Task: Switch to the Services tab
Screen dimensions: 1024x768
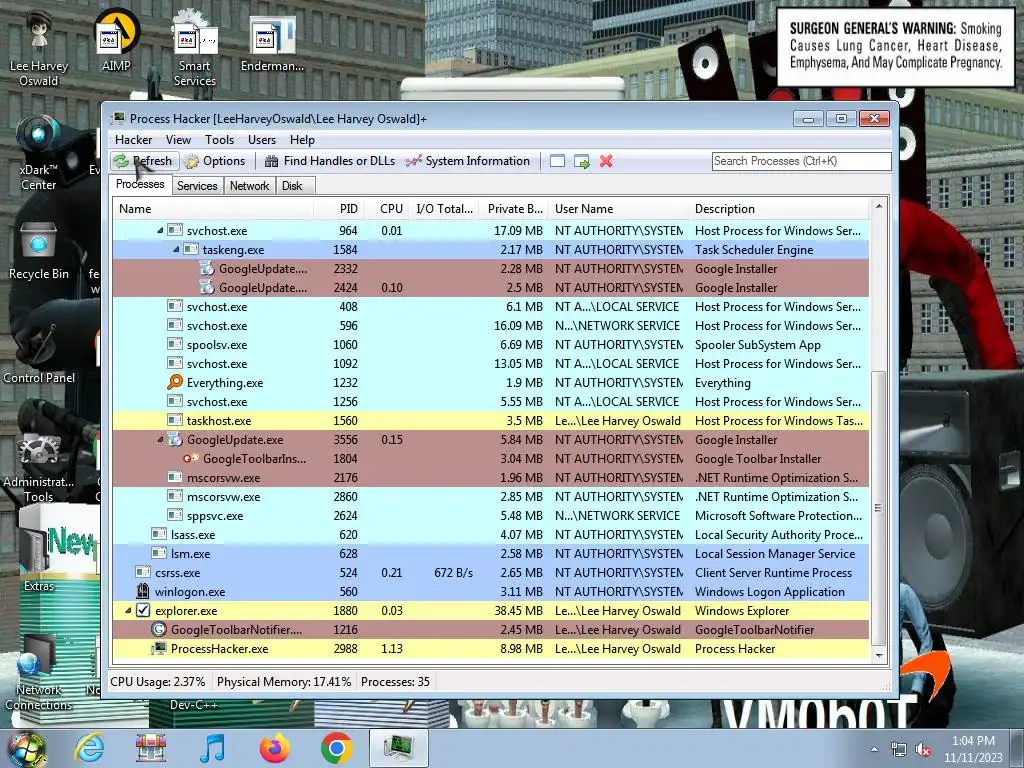Action: pyautogui.click(x=197, y=186)
